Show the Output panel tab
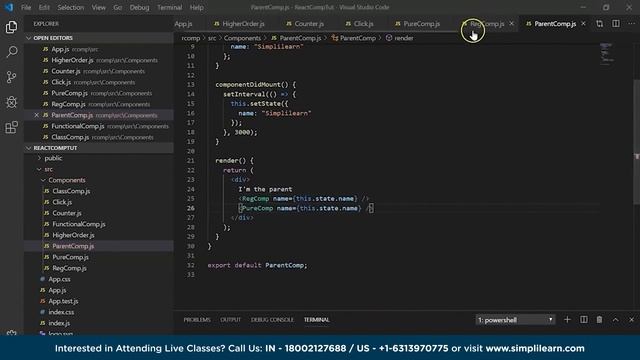 (231, 320)
